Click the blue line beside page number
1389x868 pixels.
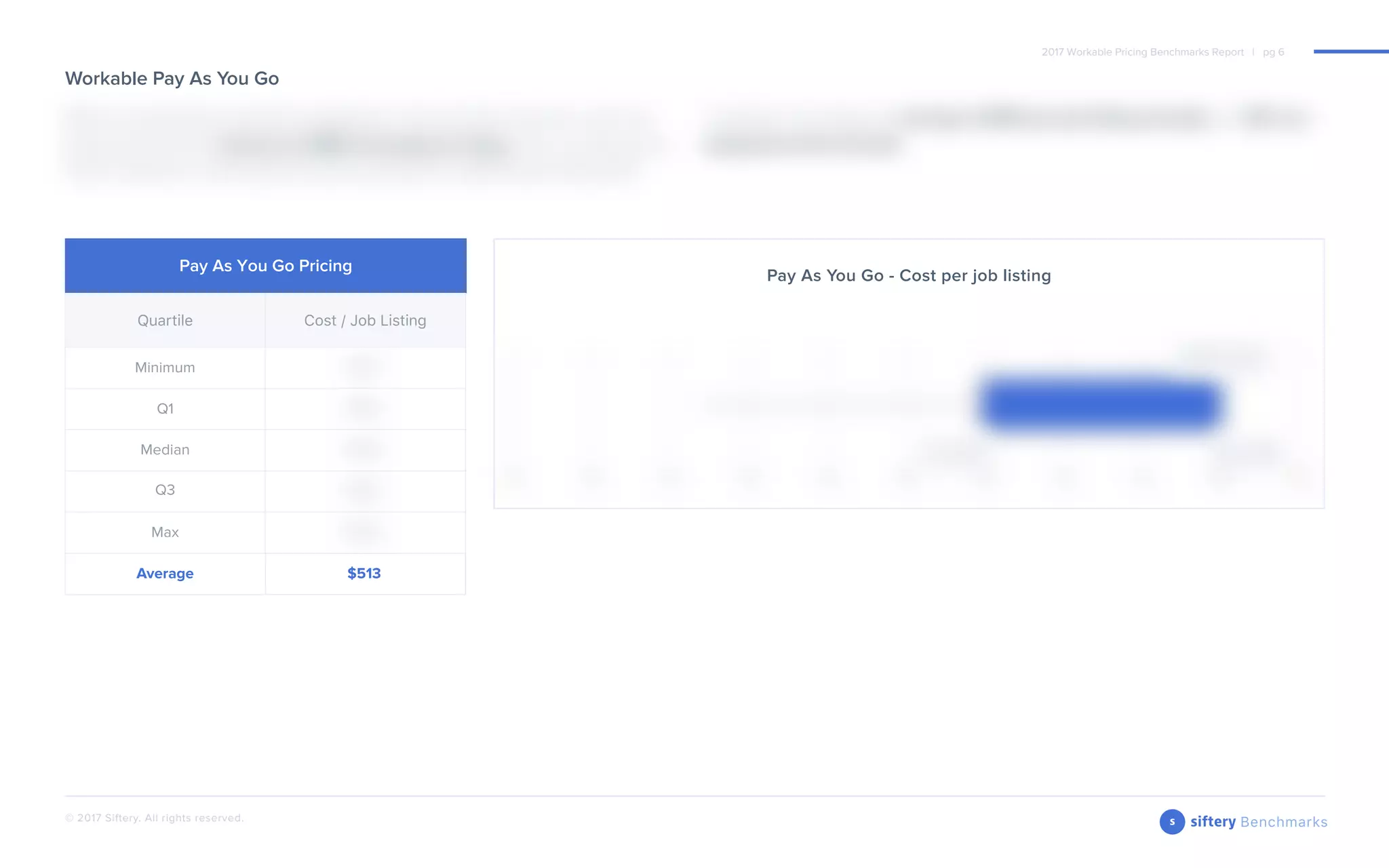pyautogui.click(x=1350, y=51)
